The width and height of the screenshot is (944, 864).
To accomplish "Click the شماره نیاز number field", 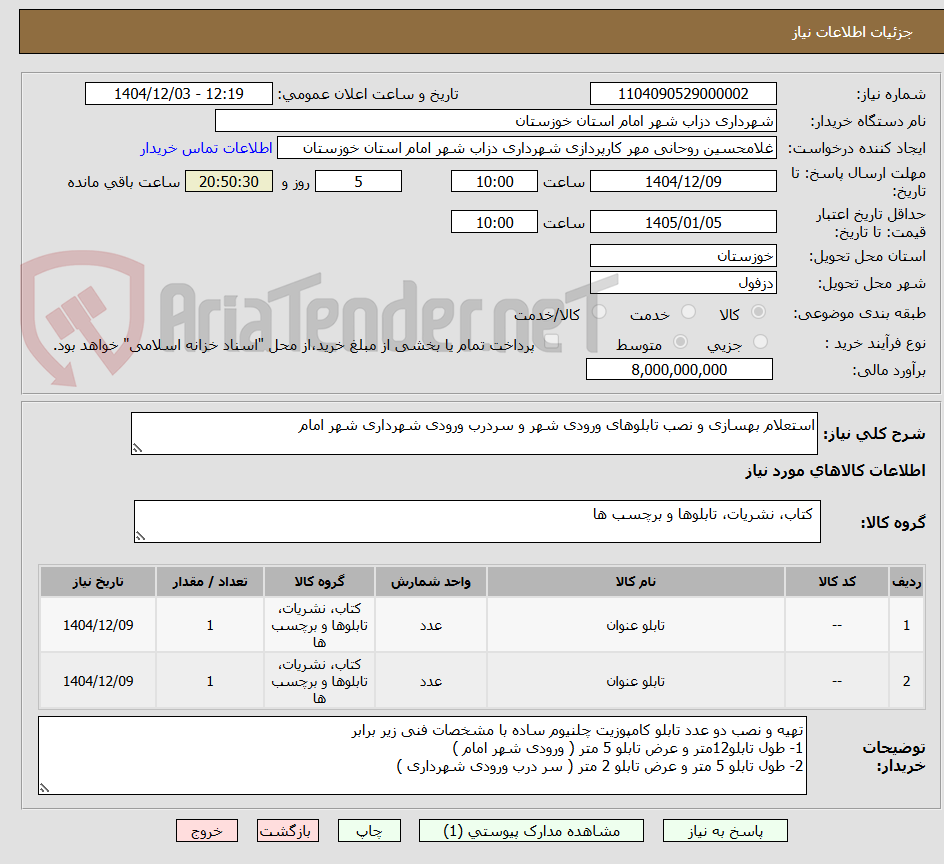I will [x=683, y=94].
